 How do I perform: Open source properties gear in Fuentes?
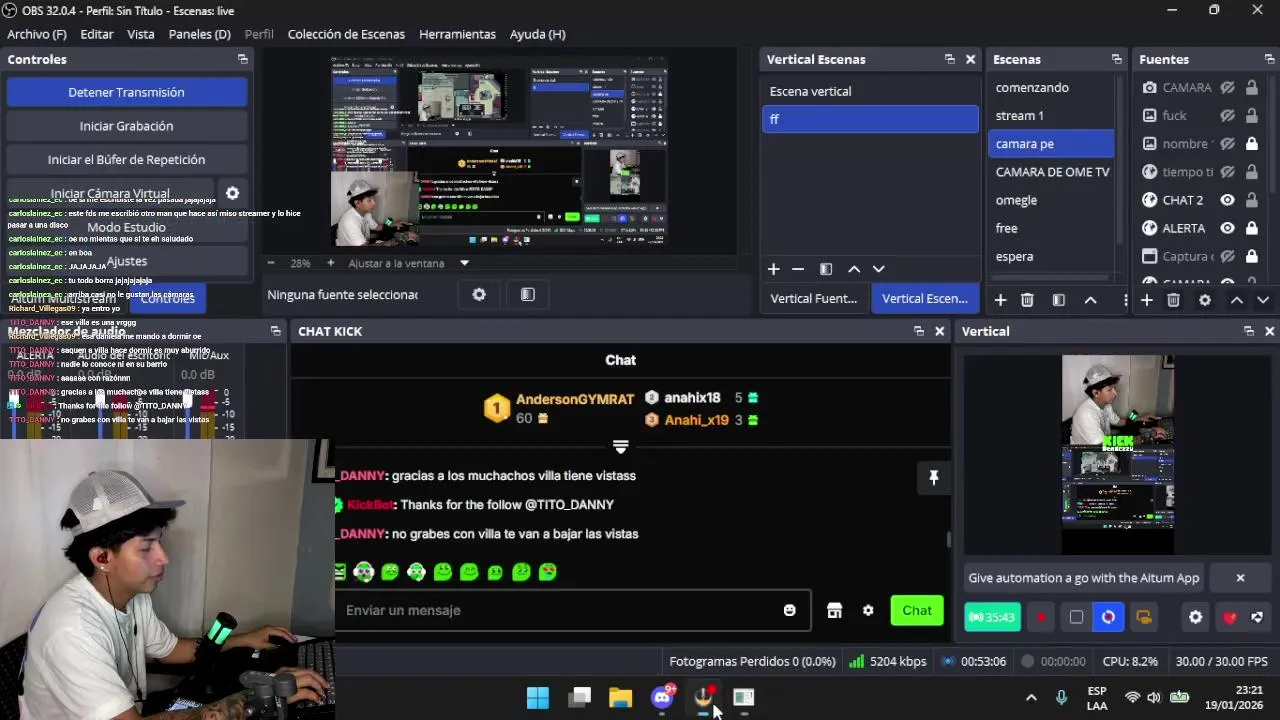tap(1205, 300)
